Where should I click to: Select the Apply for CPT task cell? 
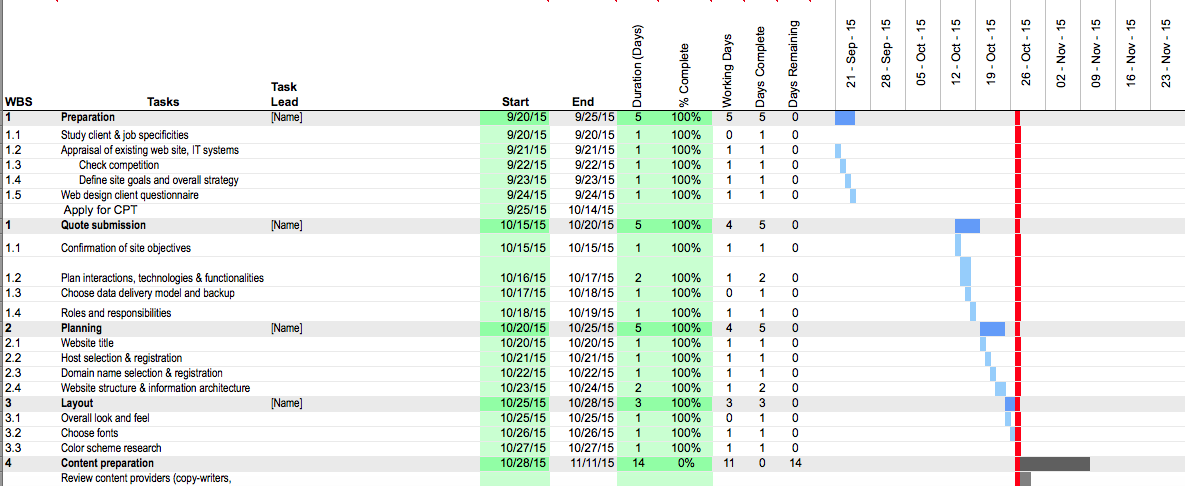point(100,210)
